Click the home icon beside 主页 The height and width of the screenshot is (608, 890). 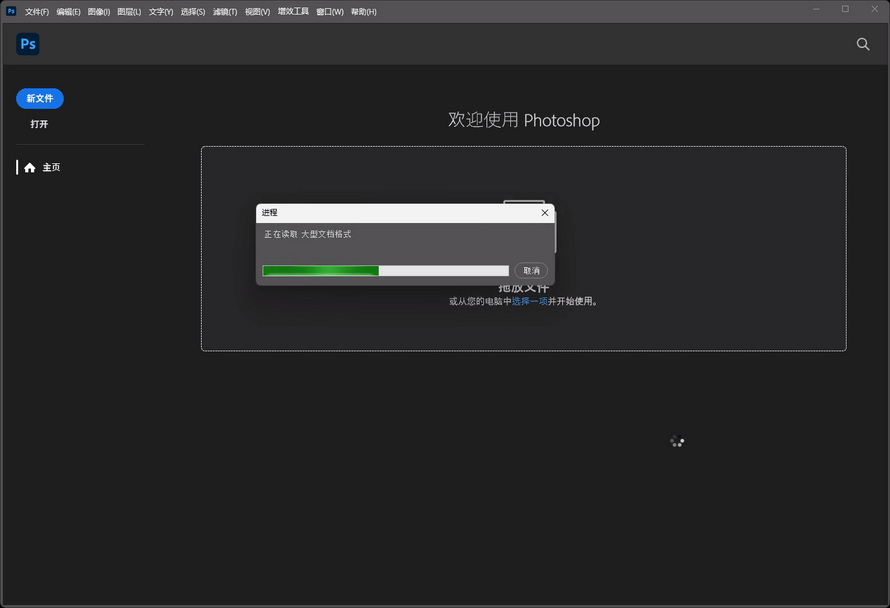pyautogui.click(x=30, y=167)
